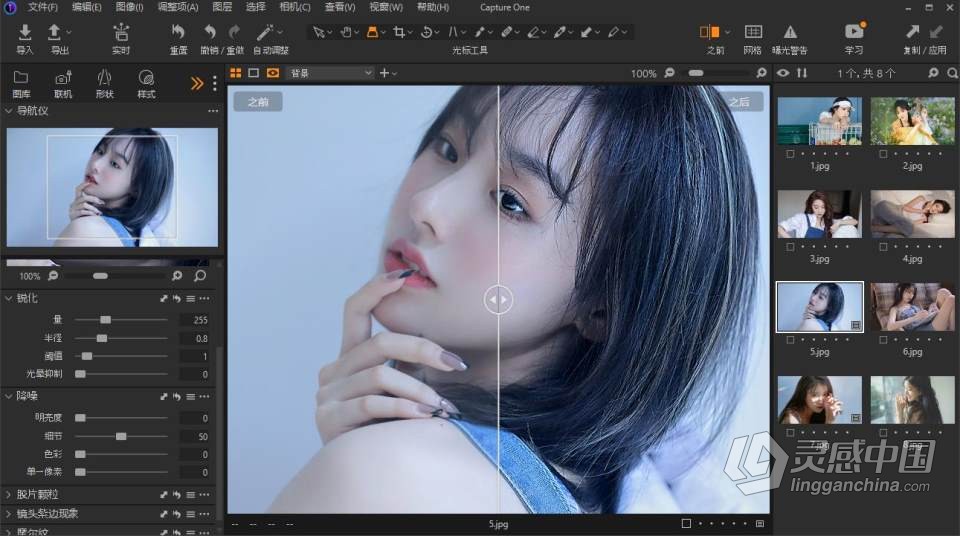Click the 导入 import icon

coord(24,32)
